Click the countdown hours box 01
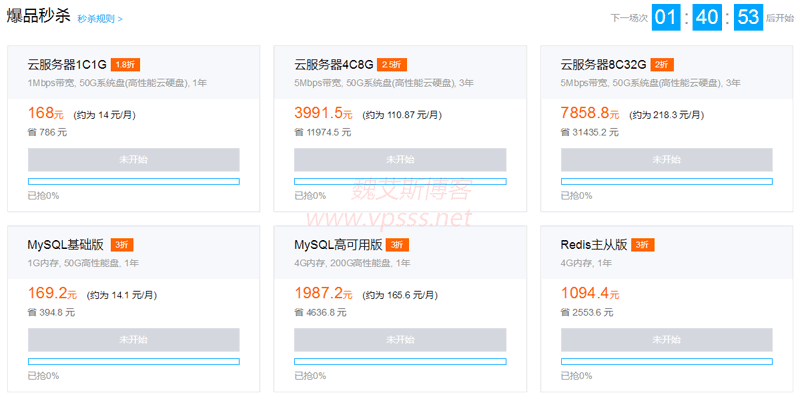 click(x=665, y=17)
